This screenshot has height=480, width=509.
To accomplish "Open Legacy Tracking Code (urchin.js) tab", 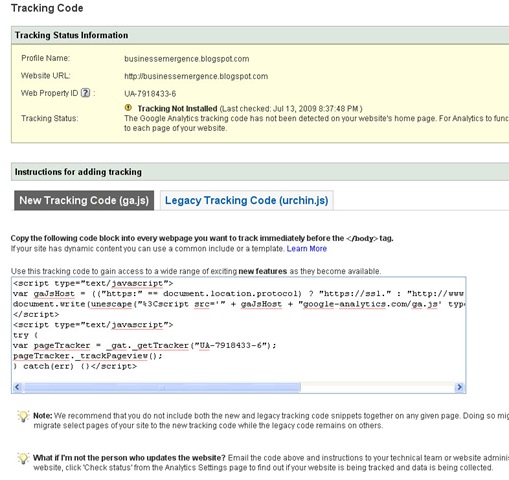I will pos(247,200).
